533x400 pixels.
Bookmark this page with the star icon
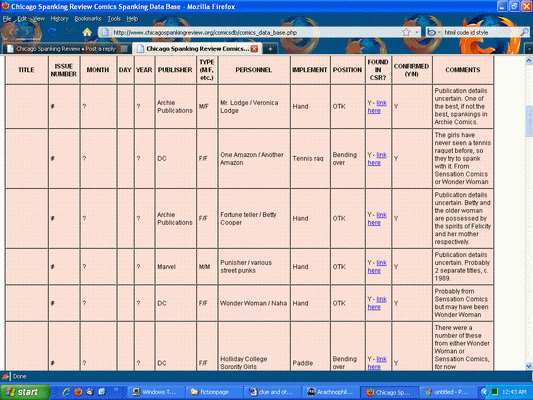[406, 32]
